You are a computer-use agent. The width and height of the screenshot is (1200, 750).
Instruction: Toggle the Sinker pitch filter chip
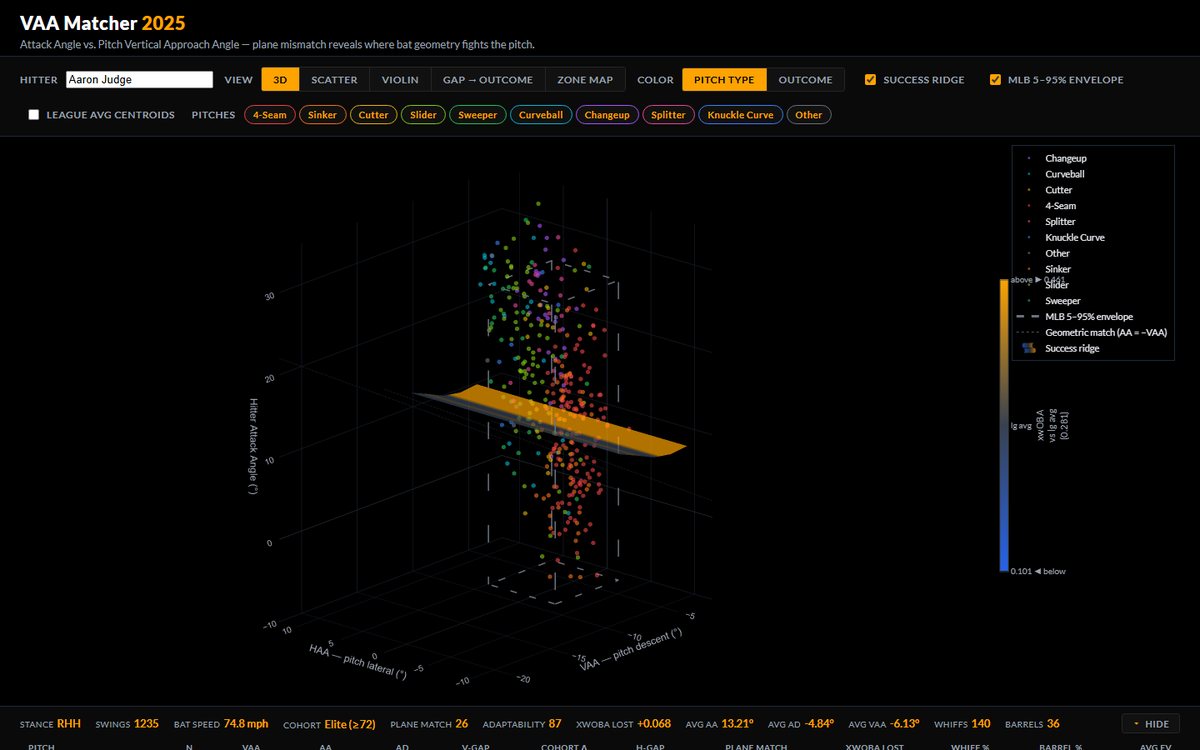point(323,115)
